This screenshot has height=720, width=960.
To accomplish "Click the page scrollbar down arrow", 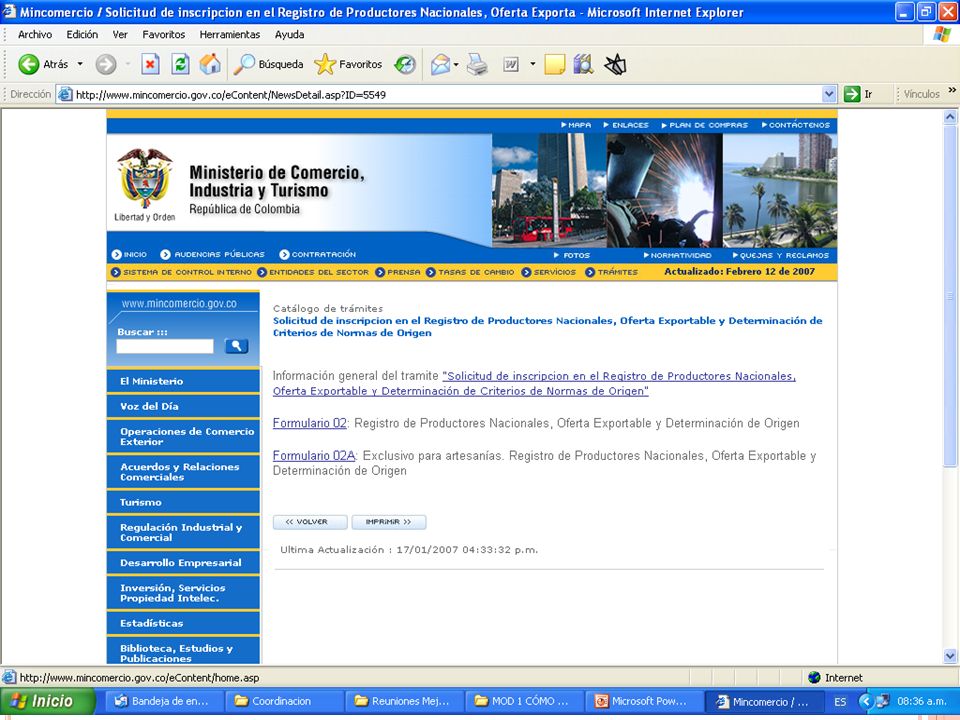I will click(x=950, y=656).
